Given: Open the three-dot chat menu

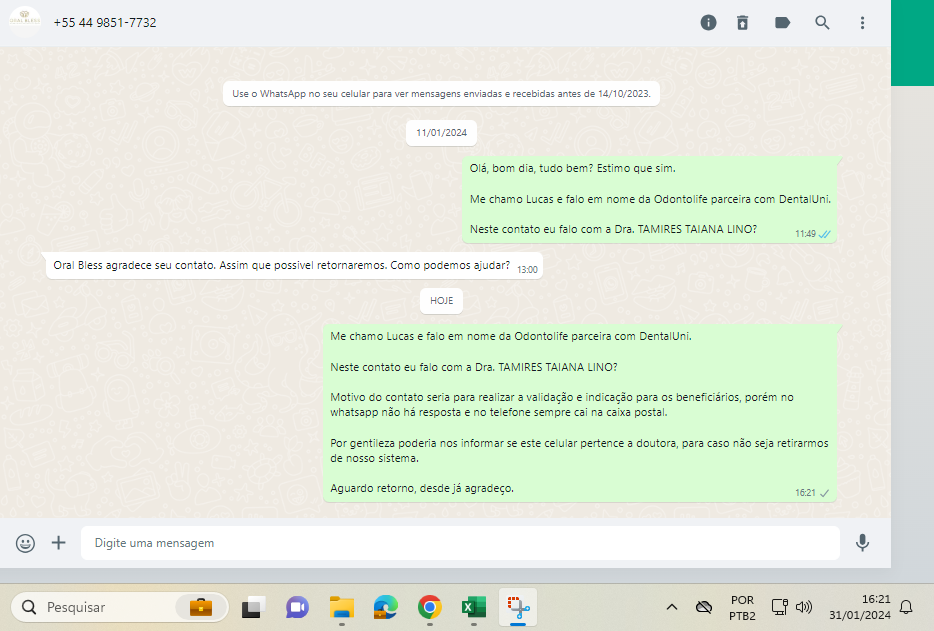Looking at the screenshot, I should coord(862,23).
